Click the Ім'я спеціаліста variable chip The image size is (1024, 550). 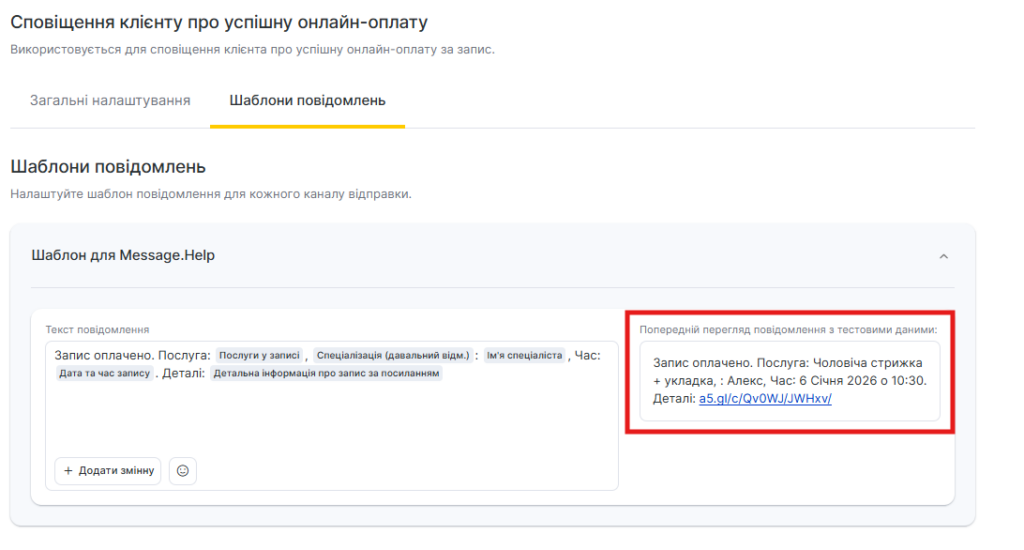tap(524, 355)
